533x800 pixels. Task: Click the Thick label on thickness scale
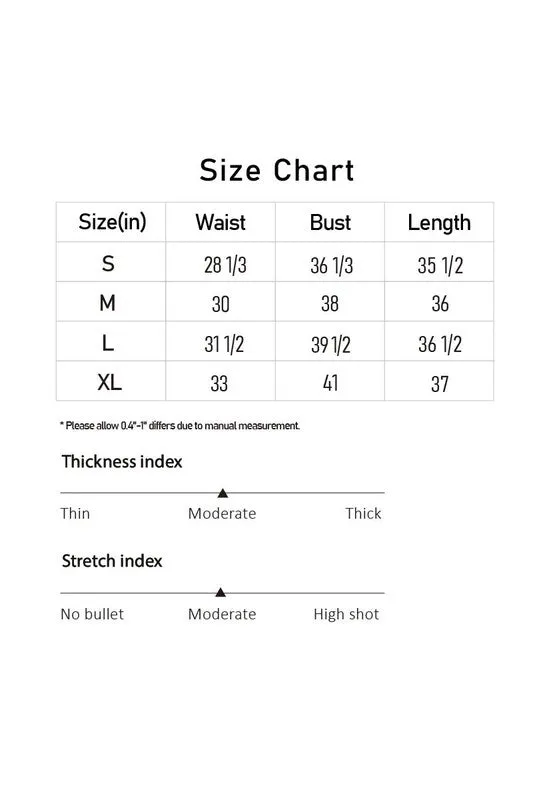point(363,513)
